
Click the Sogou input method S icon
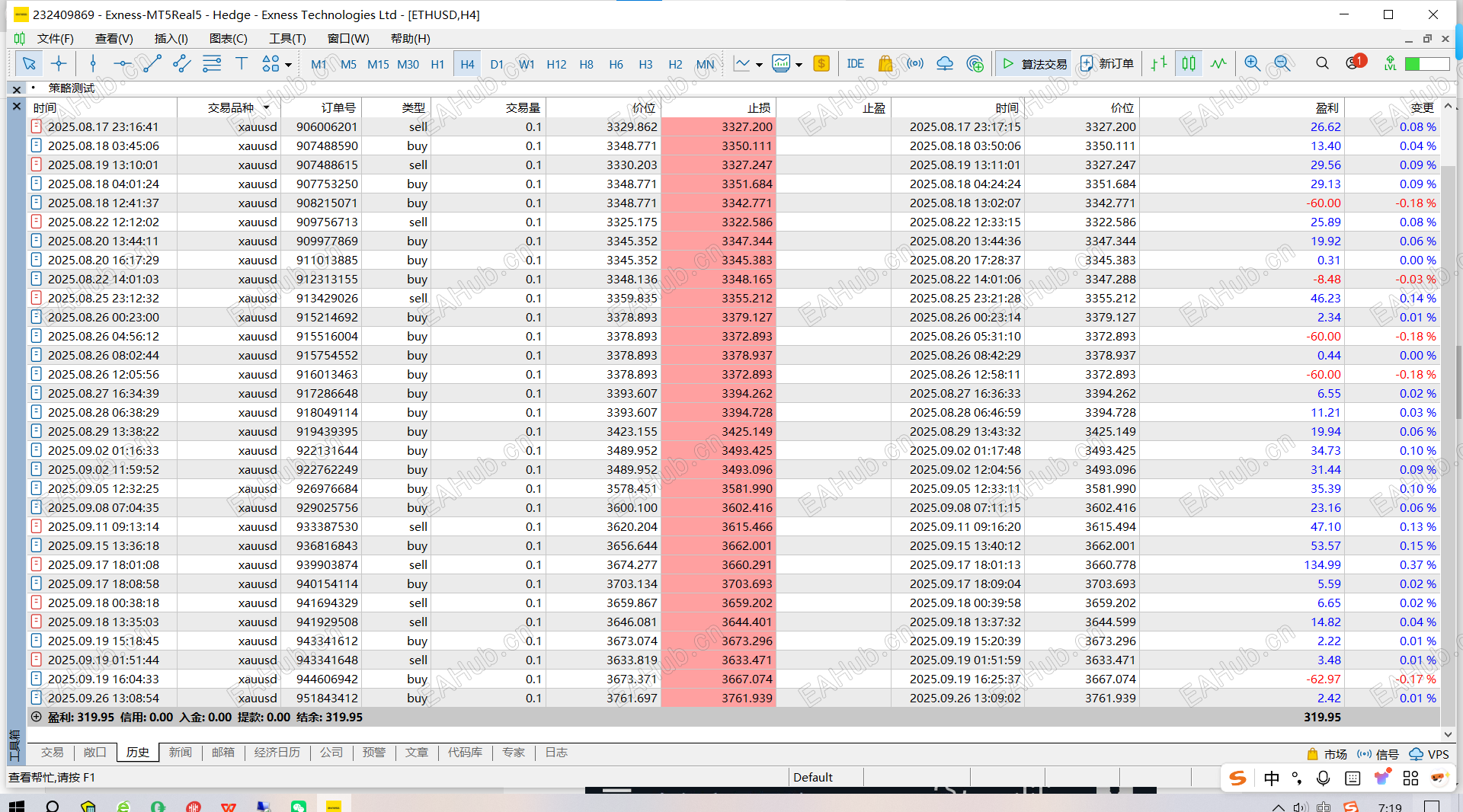pos(1237,778)
